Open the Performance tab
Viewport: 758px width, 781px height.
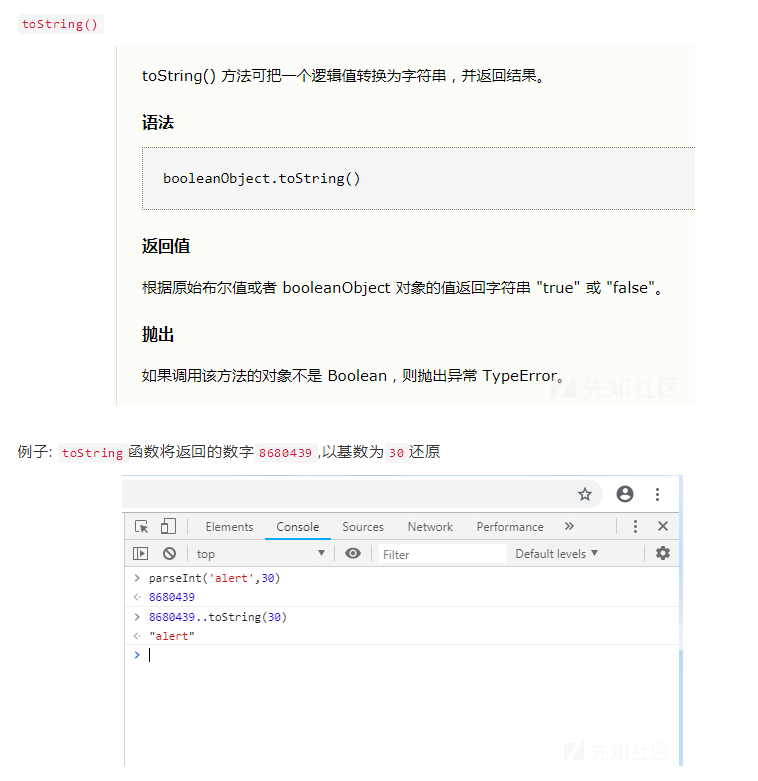click(x=510, y=527)
